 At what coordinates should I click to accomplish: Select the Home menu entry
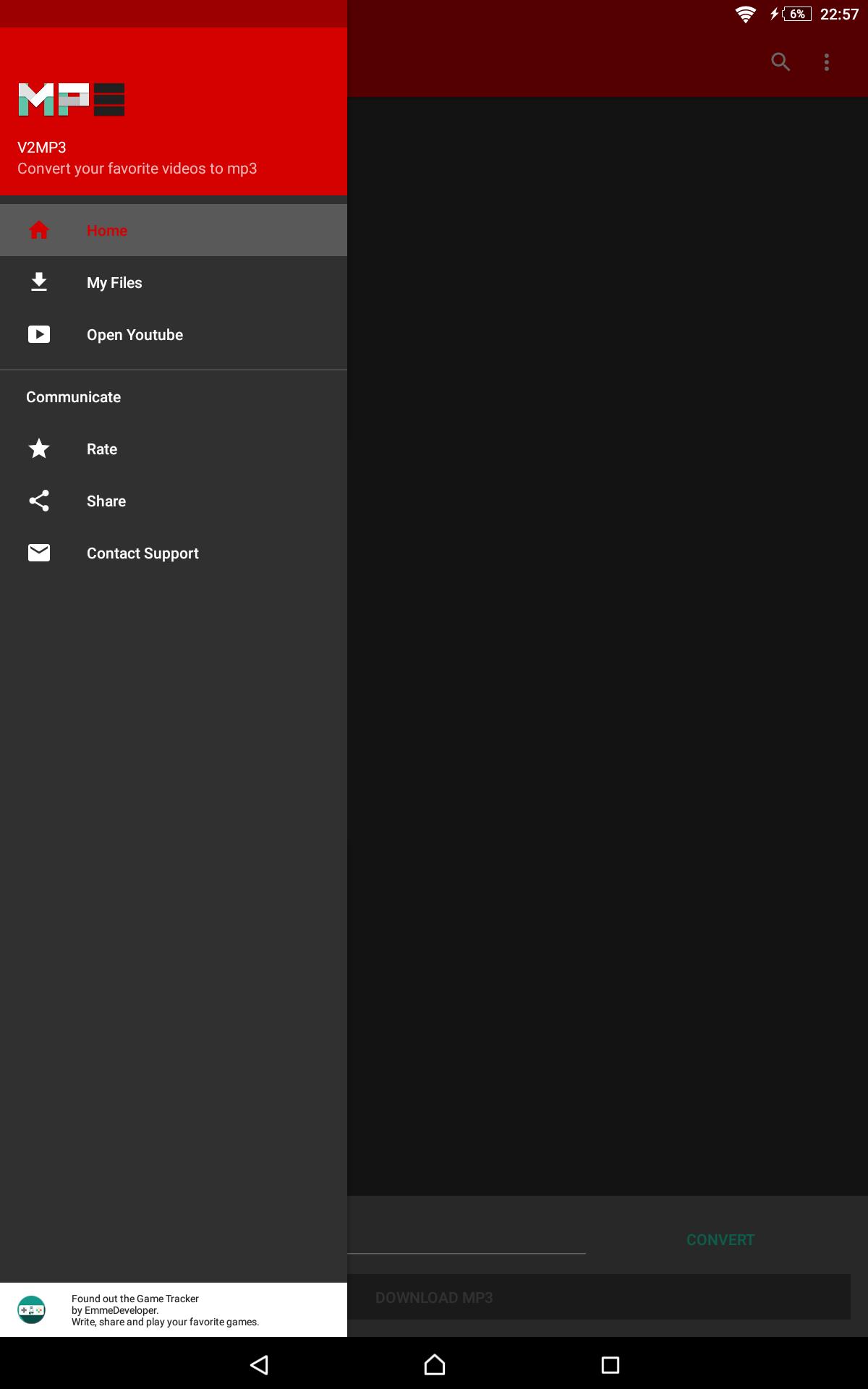174,230
